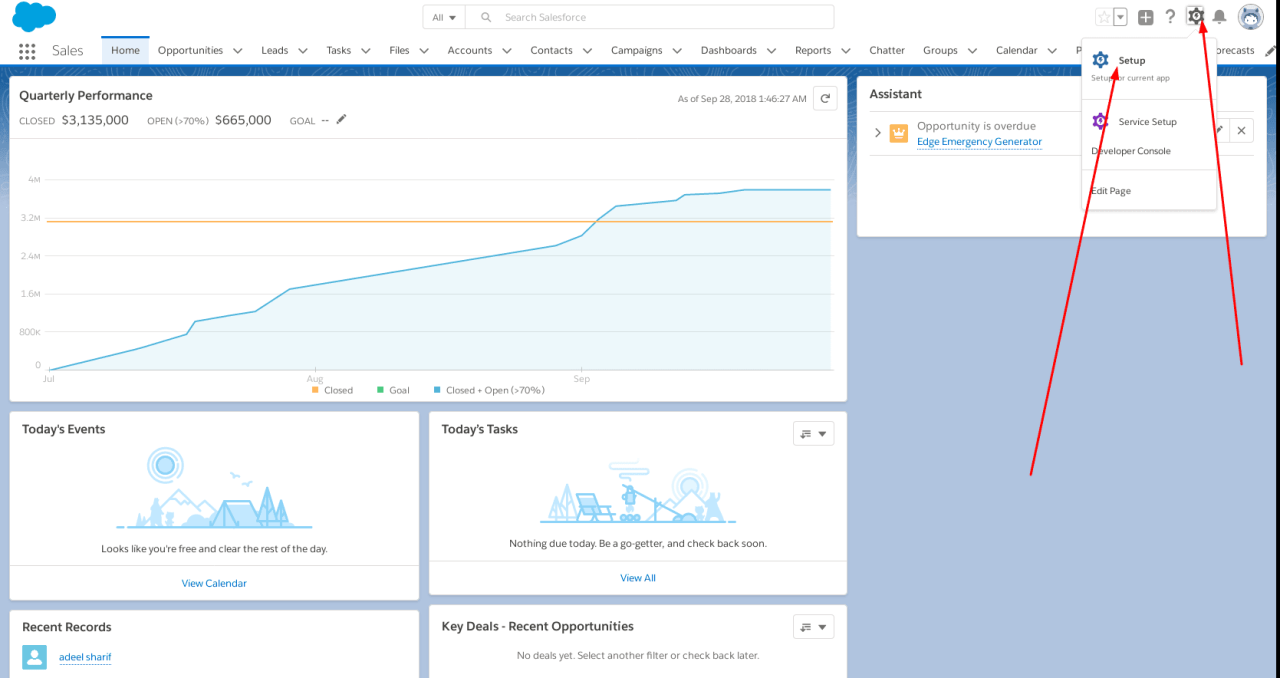
Task: Open the View Calendar link
Action: click(214, 583)
